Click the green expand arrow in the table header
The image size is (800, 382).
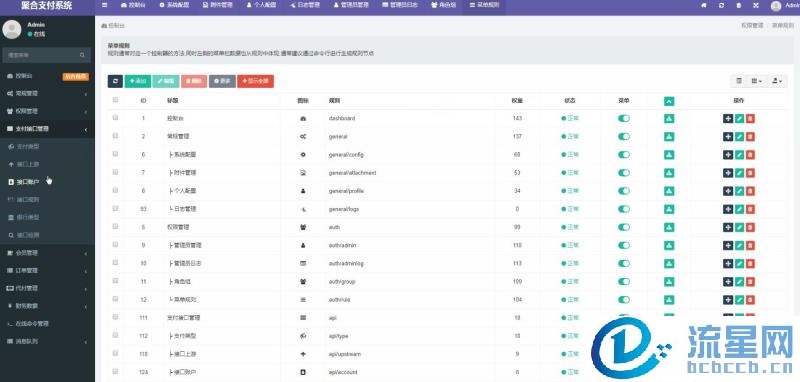(669, 101)
